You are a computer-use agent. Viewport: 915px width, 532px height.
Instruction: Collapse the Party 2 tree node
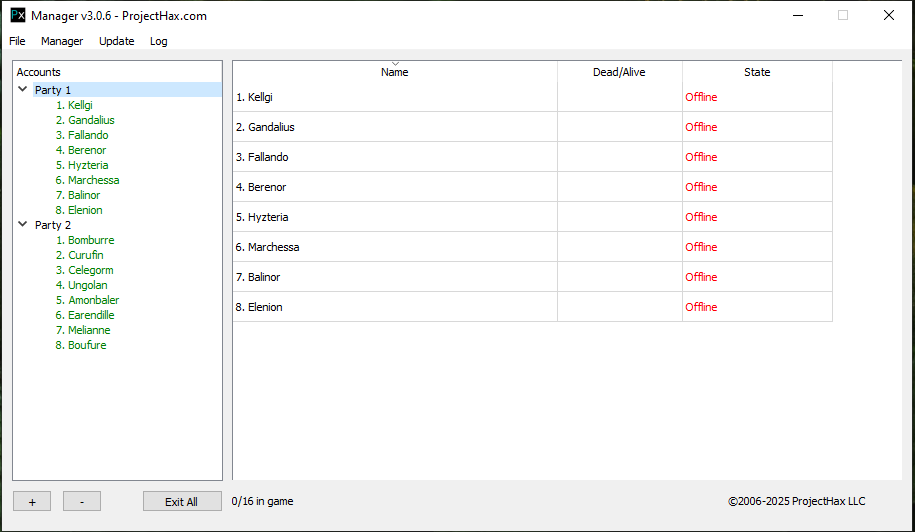point(23,225)
